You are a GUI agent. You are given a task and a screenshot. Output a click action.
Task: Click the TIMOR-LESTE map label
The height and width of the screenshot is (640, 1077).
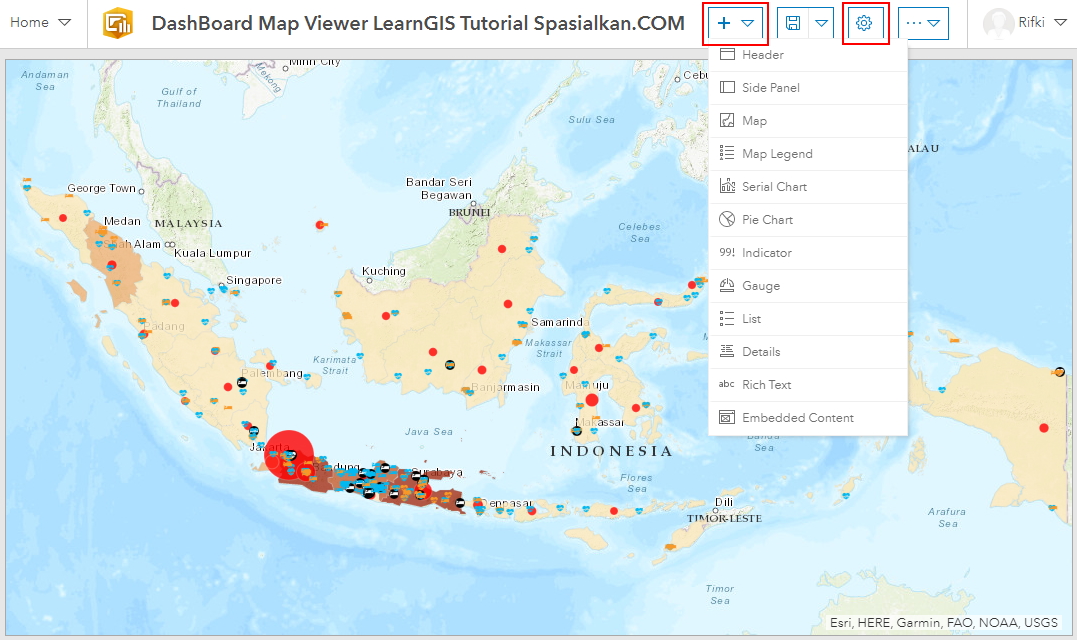coord(725,518)
